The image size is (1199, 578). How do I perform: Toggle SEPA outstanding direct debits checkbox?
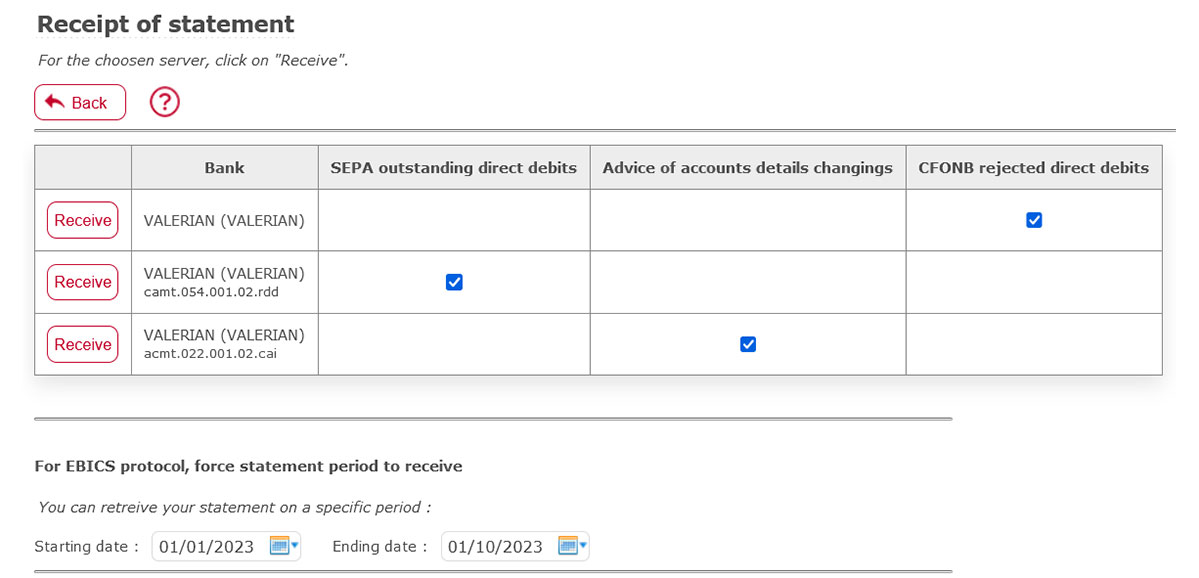click(454, 282)
